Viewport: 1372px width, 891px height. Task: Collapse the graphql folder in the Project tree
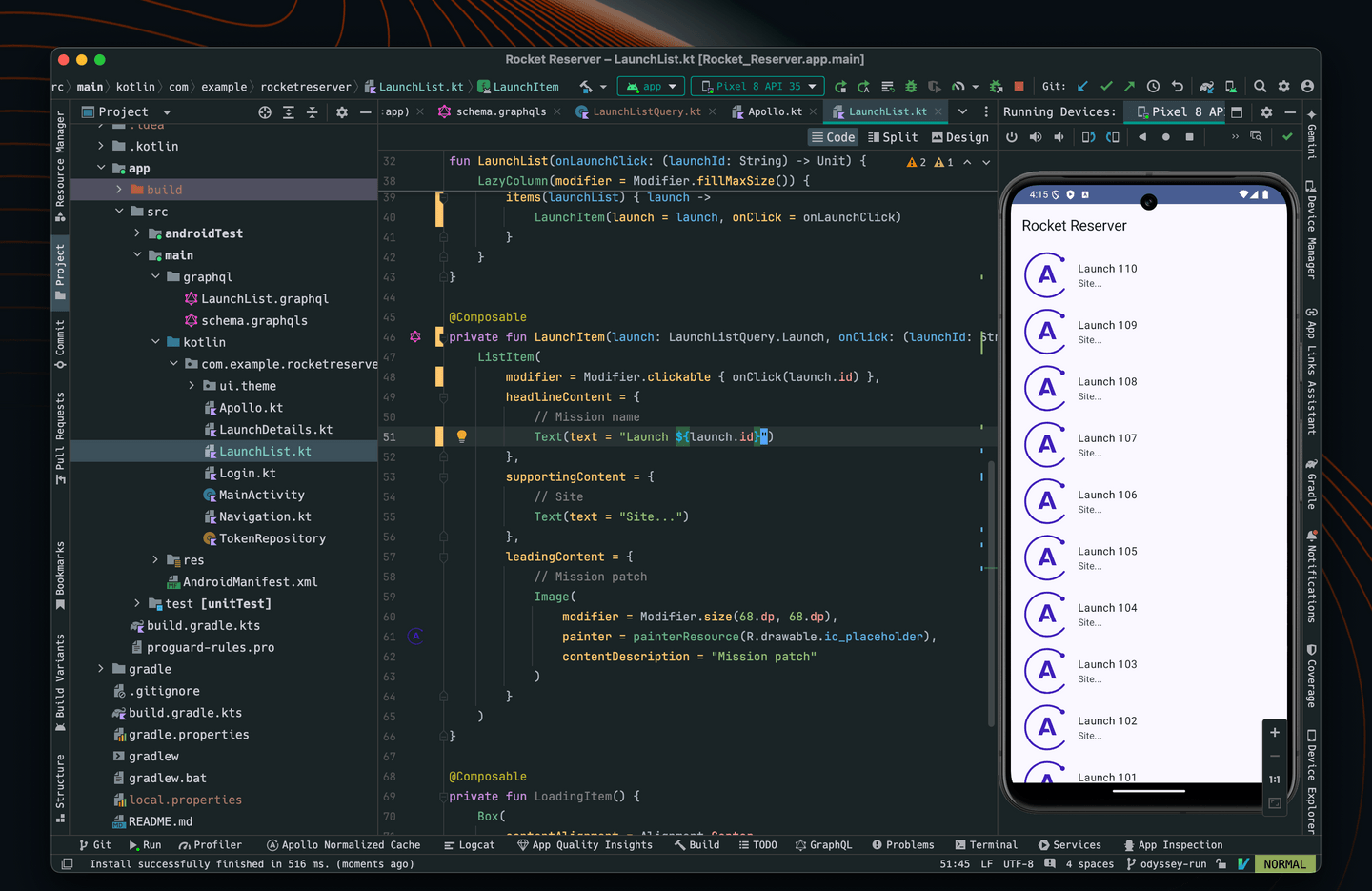pos(155,276)
